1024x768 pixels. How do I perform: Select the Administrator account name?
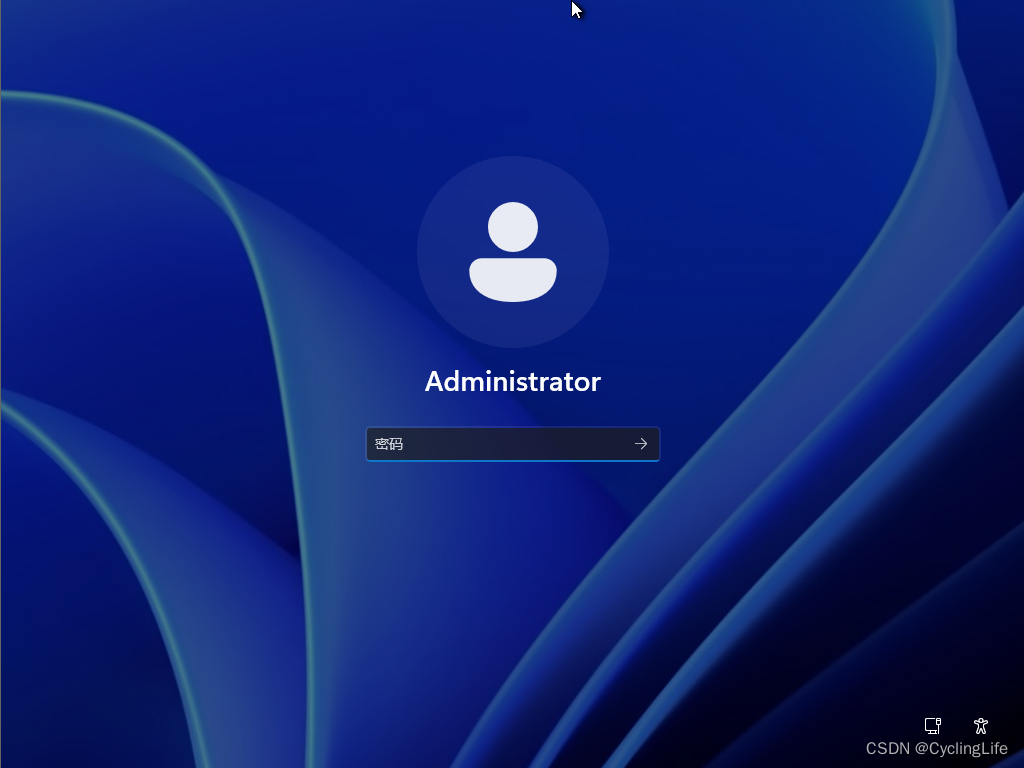[x=513, y=381]
